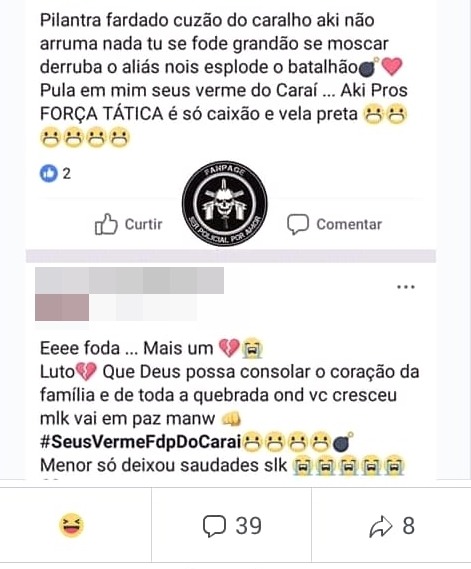Click the Comentar label text
Screen dimensions: 471x569
[x=349, y=224]
